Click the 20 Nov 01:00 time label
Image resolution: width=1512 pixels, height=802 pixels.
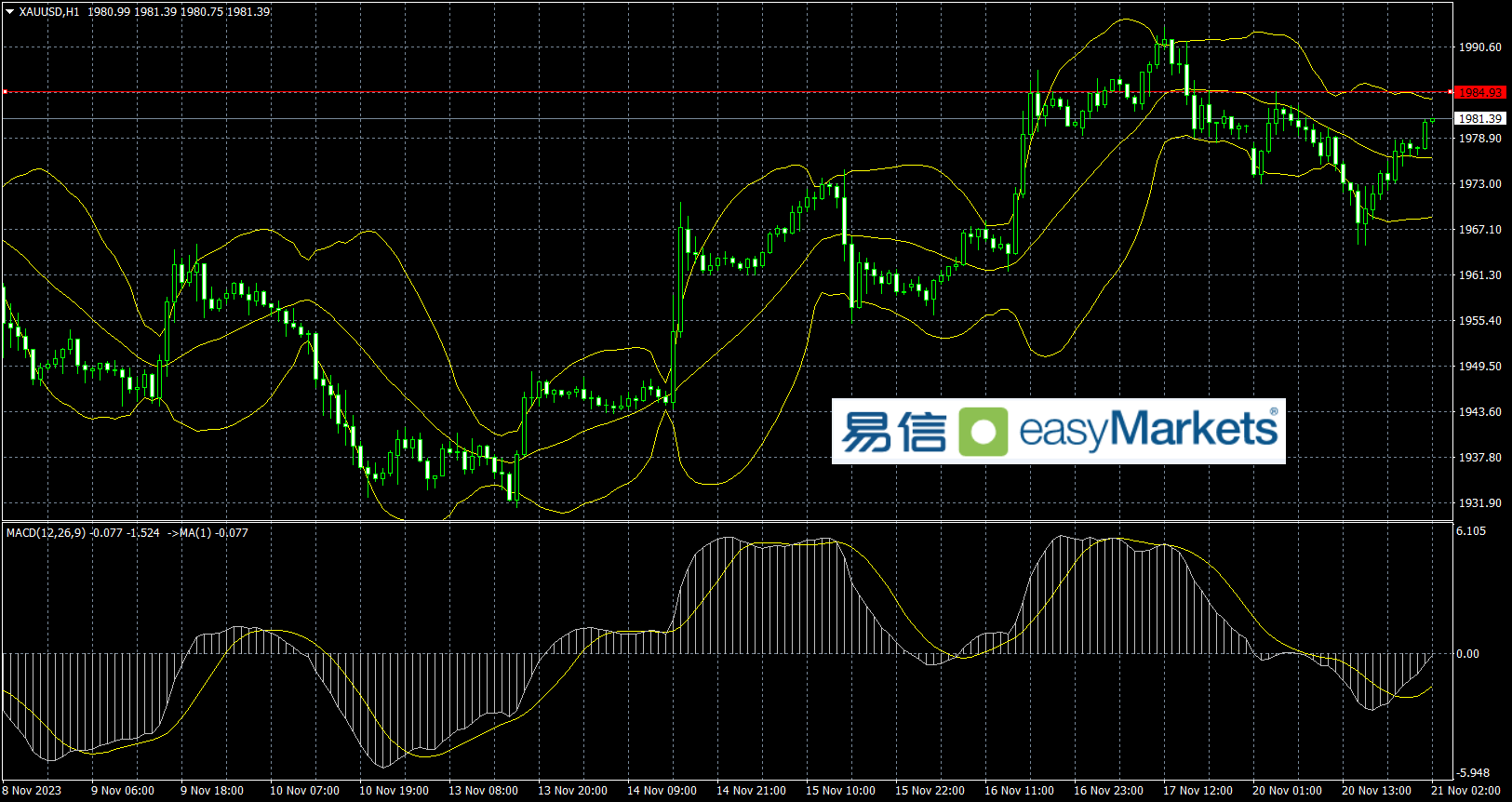pyautogui.click(x=1288, y=791)
